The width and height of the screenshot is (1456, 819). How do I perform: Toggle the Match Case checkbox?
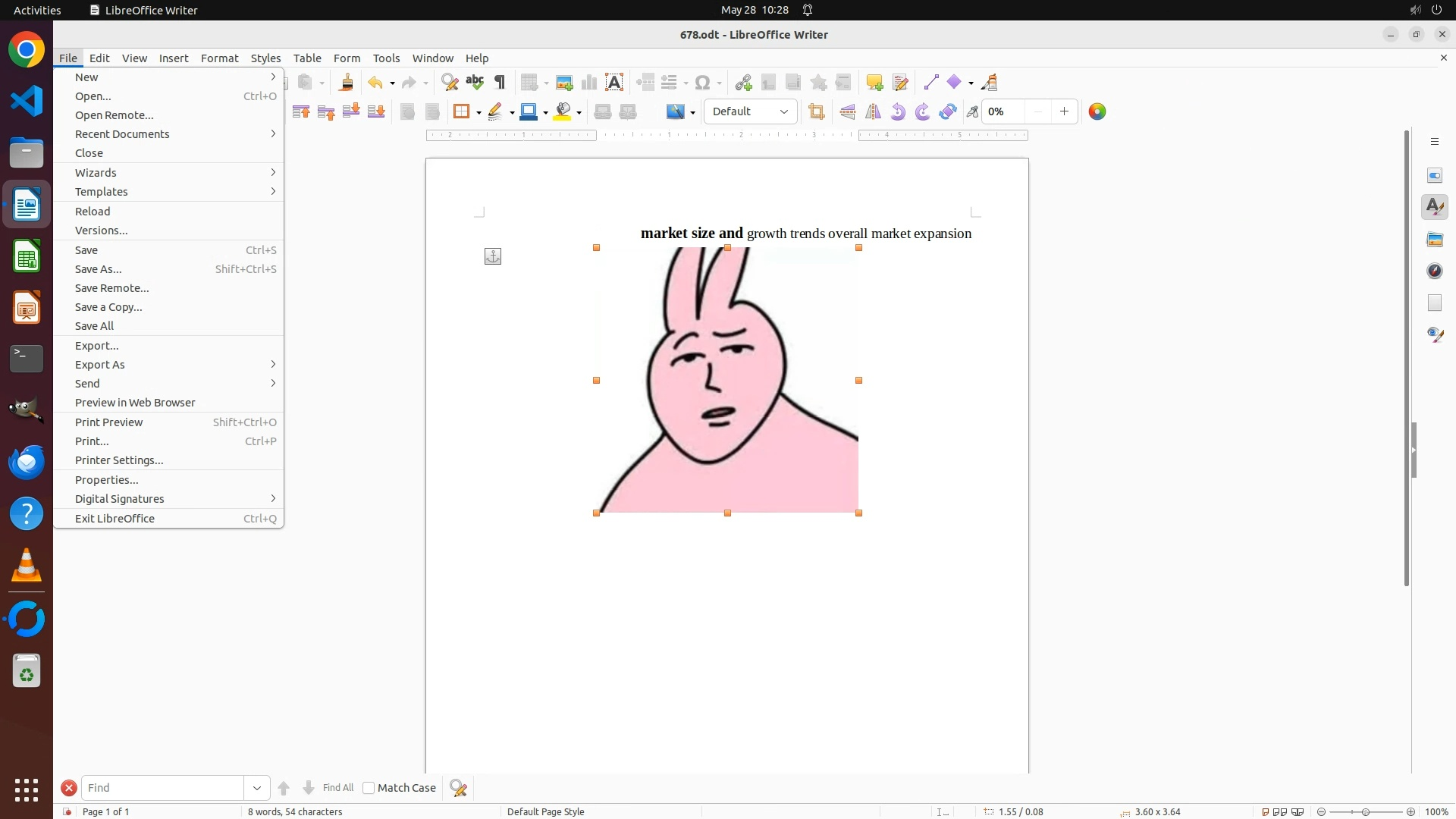[369, 788]
